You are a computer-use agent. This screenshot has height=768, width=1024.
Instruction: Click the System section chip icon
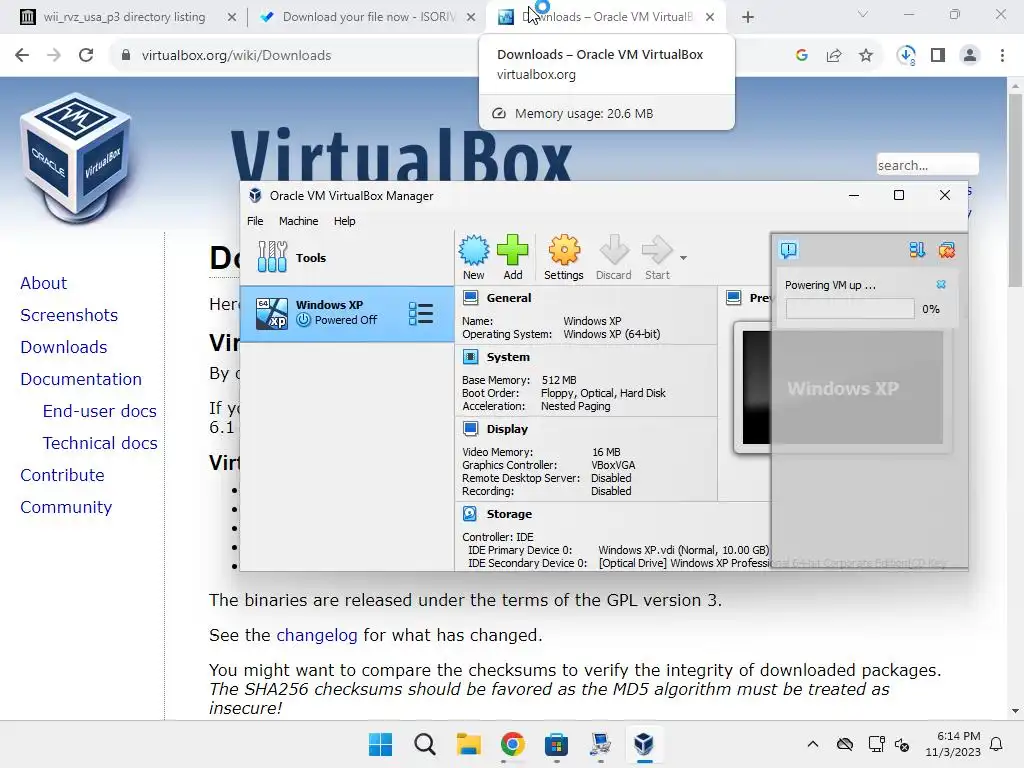tap(470, 357)
